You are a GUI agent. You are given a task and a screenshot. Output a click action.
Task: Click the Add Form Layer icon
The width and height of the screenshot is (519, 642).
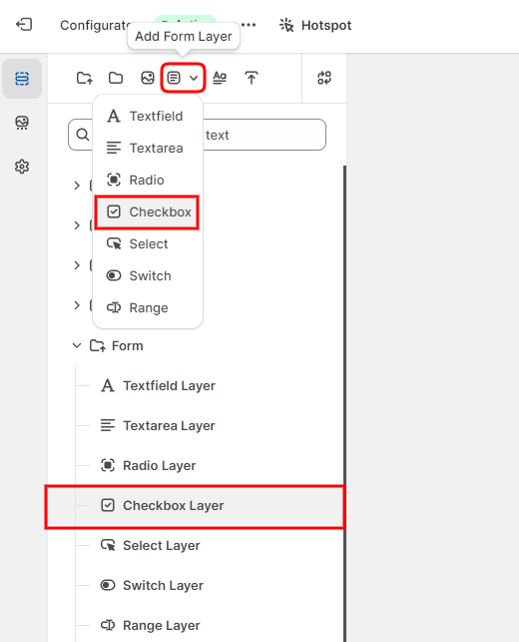tap(174, 78)
